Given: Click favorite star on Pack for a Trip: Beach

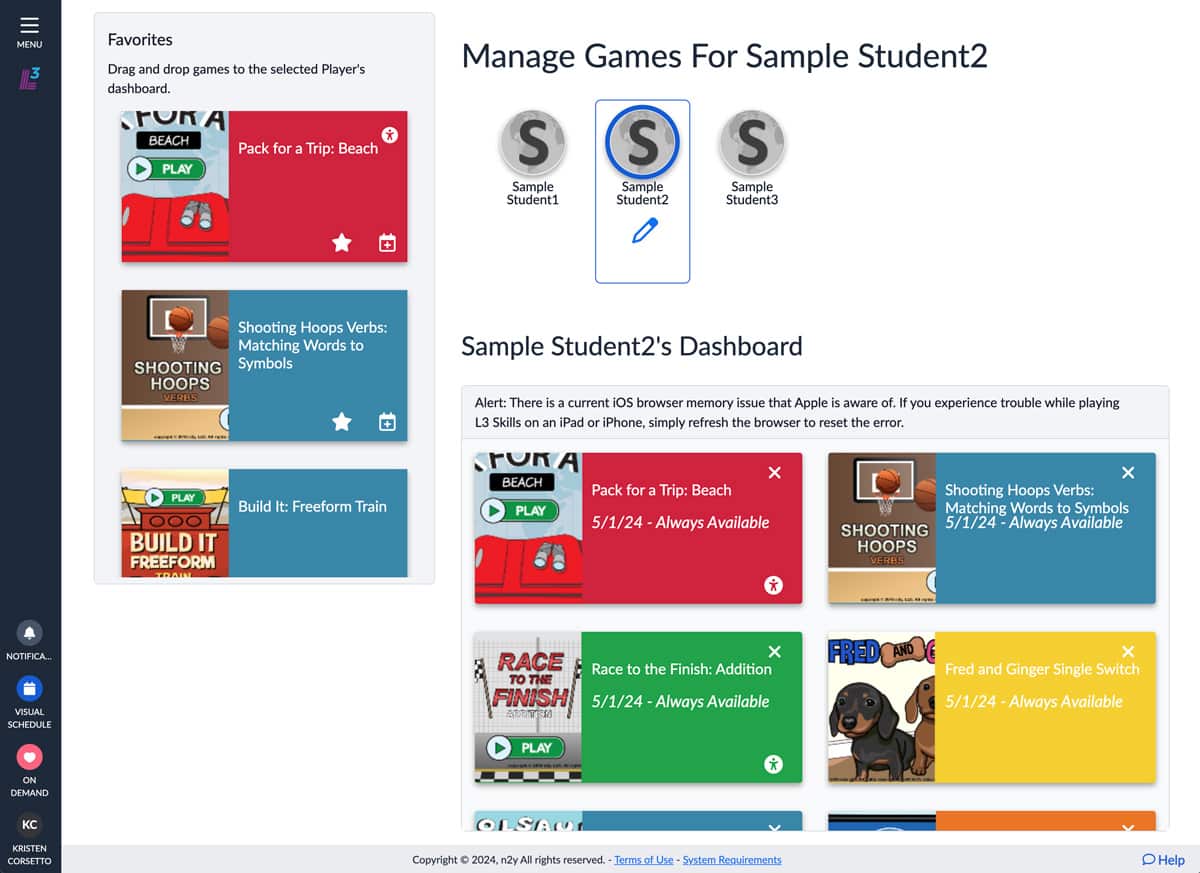Looking at the screenshot, I should tap(342, 242).
